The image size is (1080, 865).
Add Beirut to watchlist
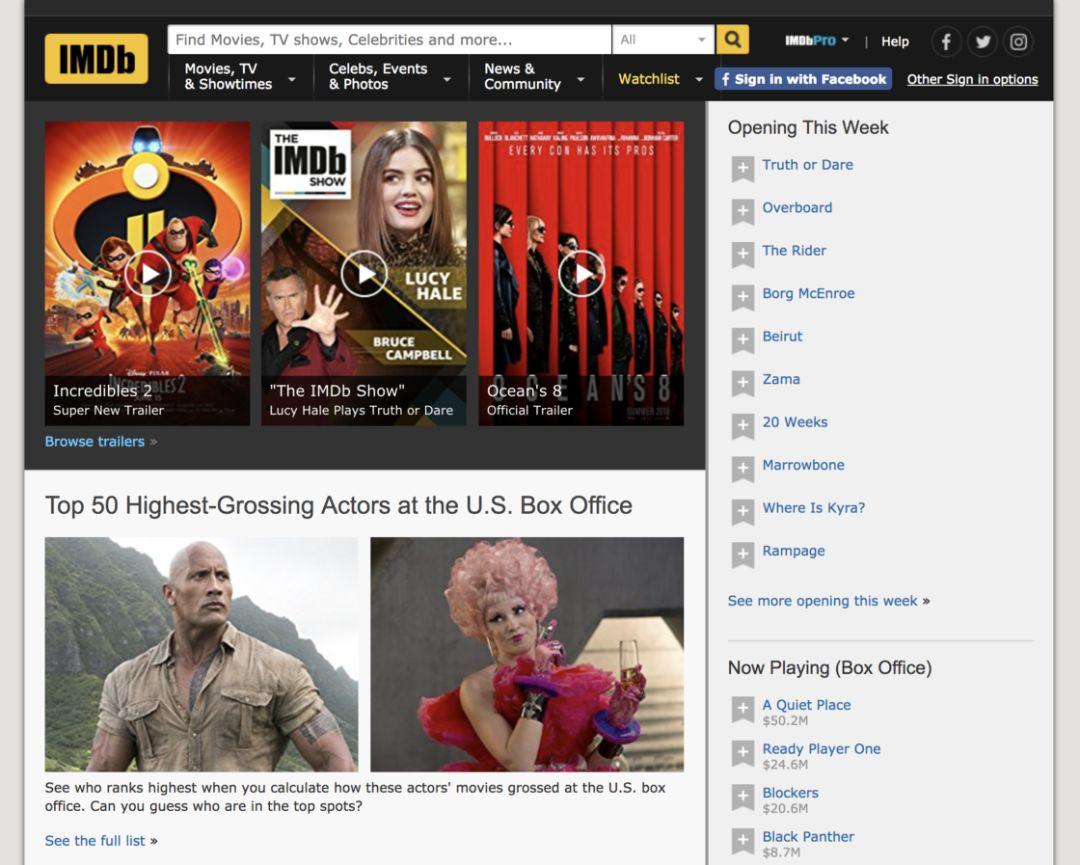[742, 340]
